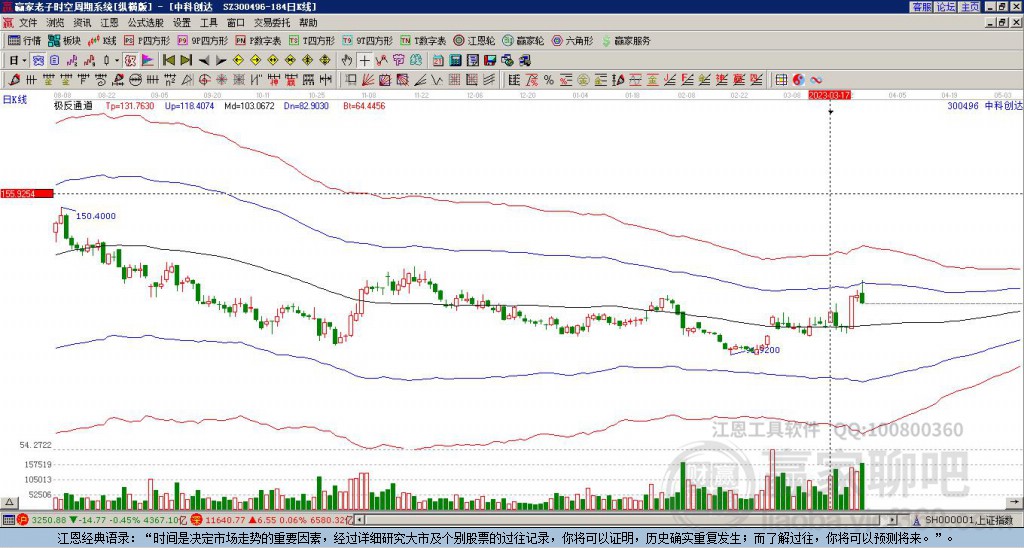Open the 公式选股 menu
This screenshot has height=548, width=1024.
[146, 23]
